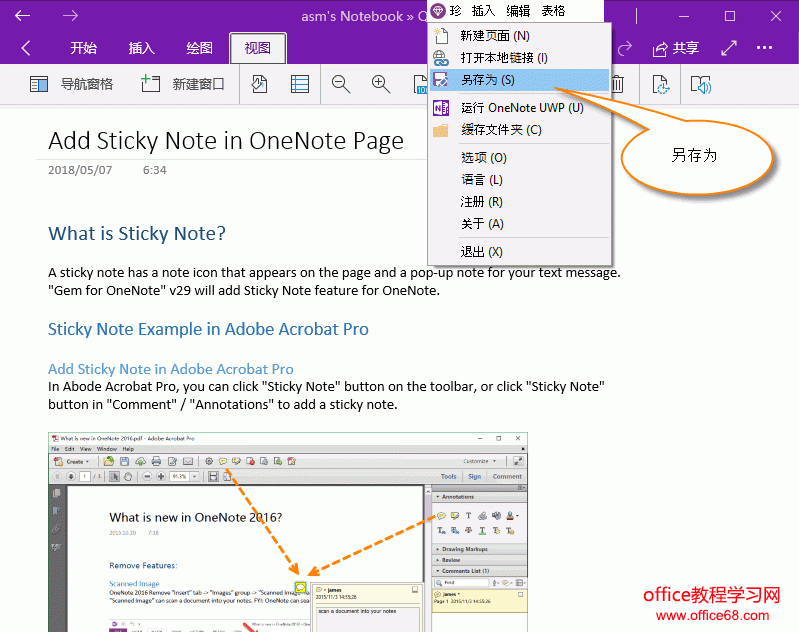Screen dimensions: 799x632
Task: Select the 视图 ribbon tab
Action: (258, 48)
